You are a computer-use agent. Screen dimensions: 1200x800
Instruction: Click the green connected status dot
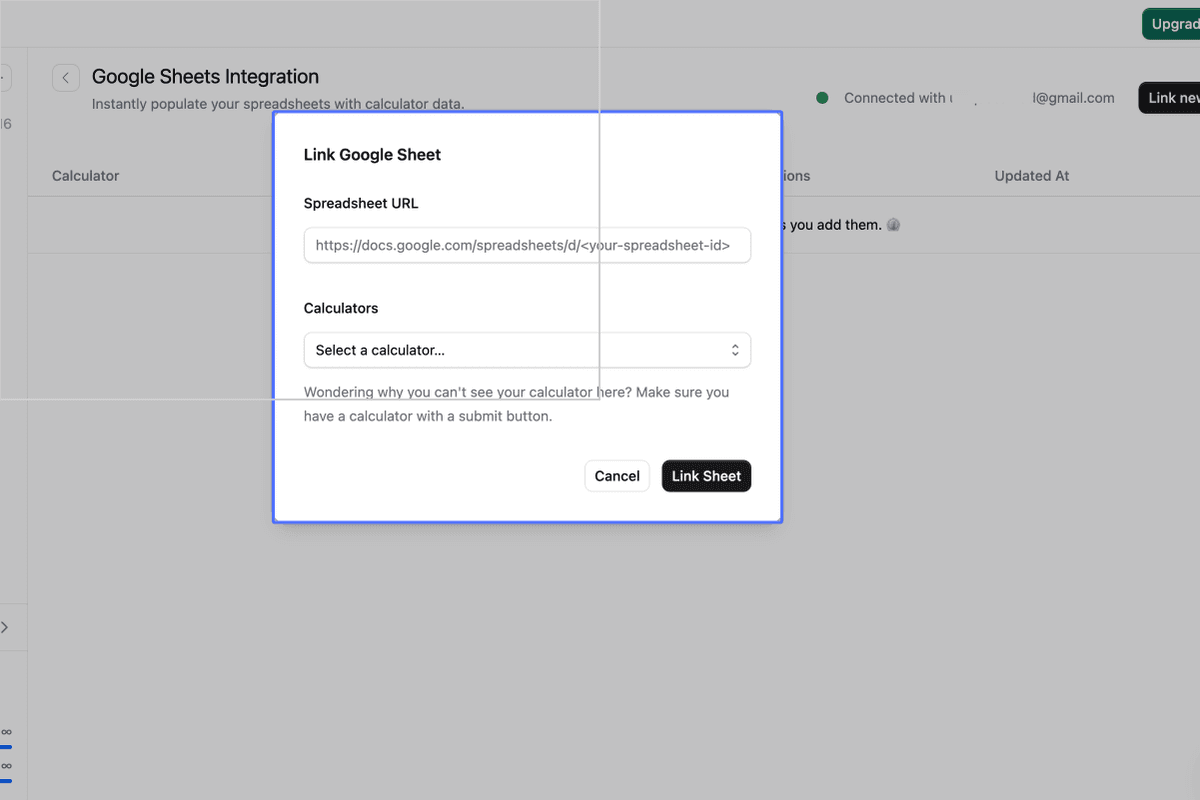[x=822, y=98]
